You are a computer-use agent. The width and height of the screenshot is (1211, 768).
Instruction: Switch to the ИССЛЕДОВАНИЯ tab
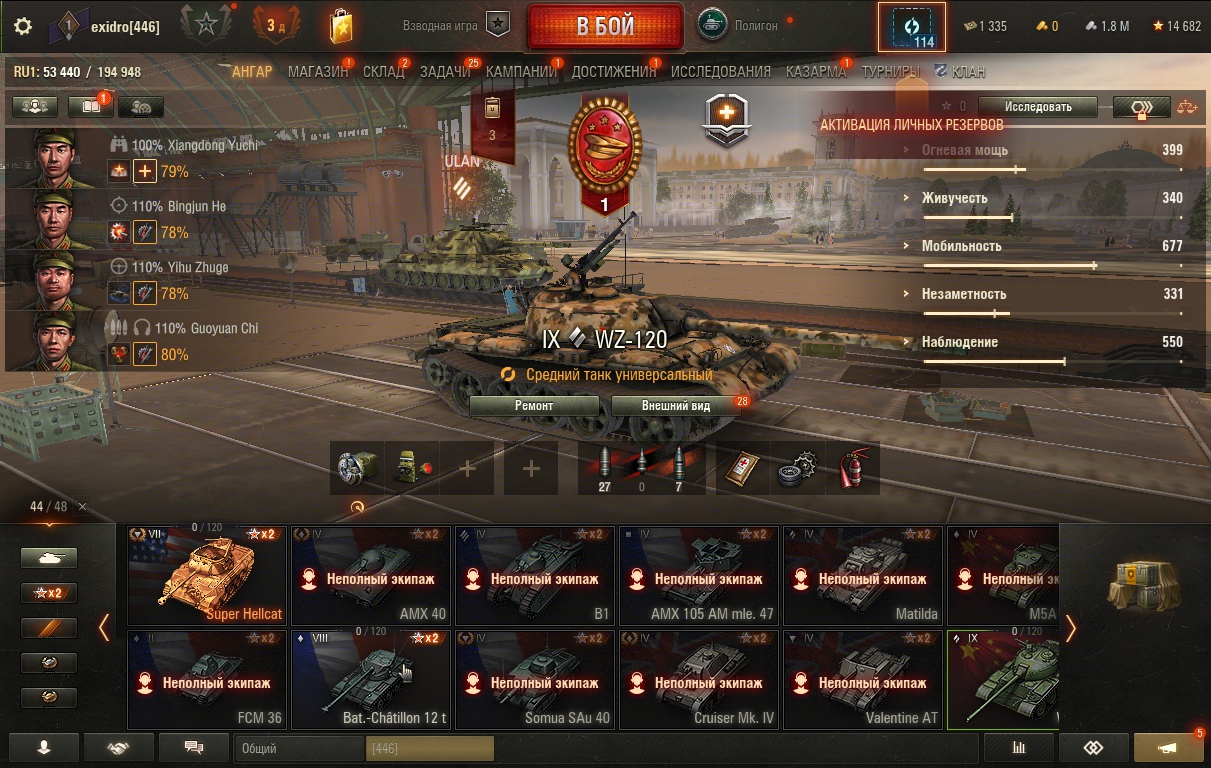pyautogui.click(x=721, y=72)
